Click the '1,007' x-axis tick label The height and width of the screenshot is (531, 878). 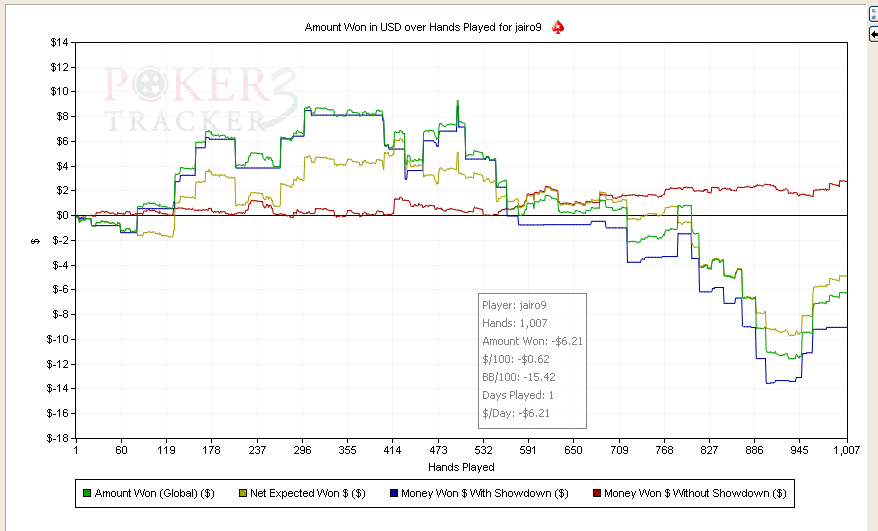[x=847, y=450]
